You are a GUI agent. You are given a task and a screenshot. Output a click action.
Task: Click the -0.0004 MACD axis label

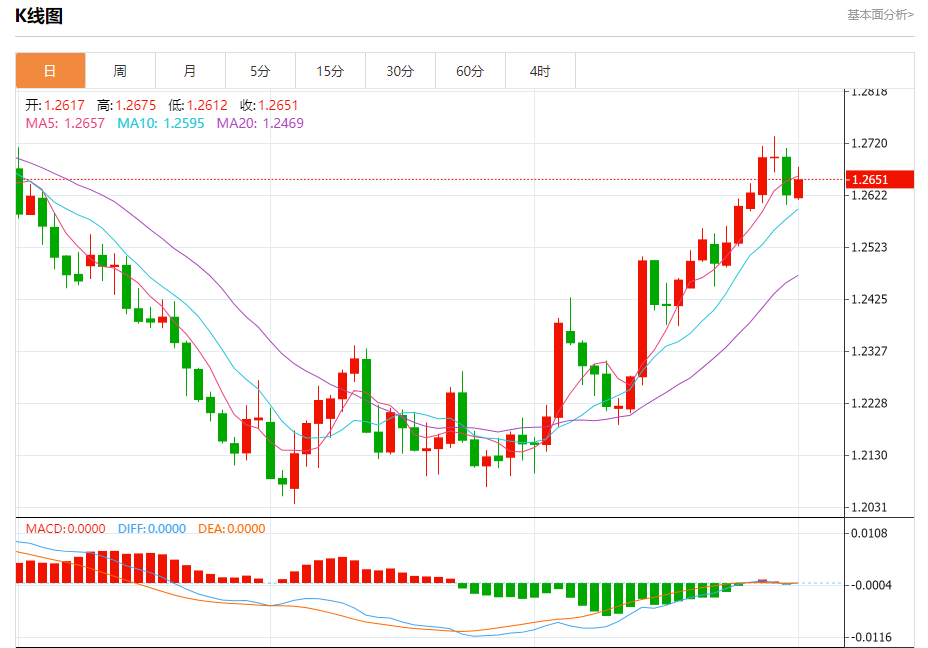(x=871, y=585)
